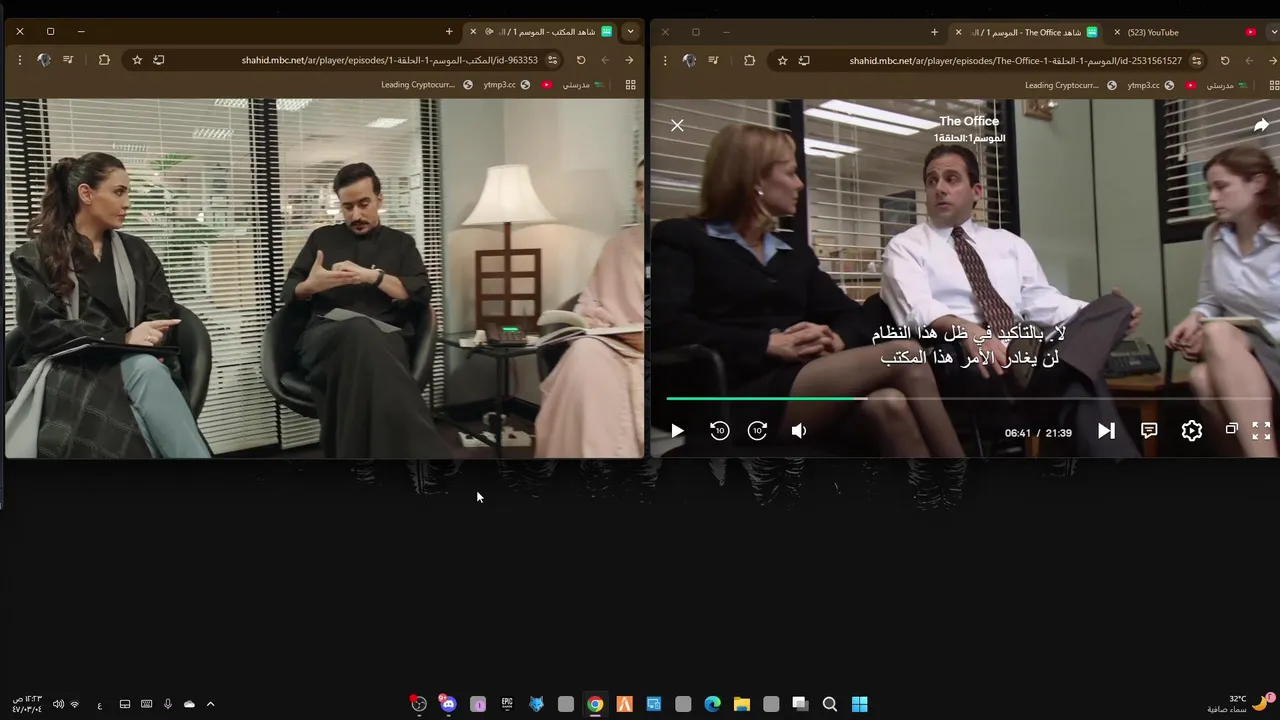Skip The Office video forward 10 seconds
The image size is (1280, 720).
click(x=758, y=431)
